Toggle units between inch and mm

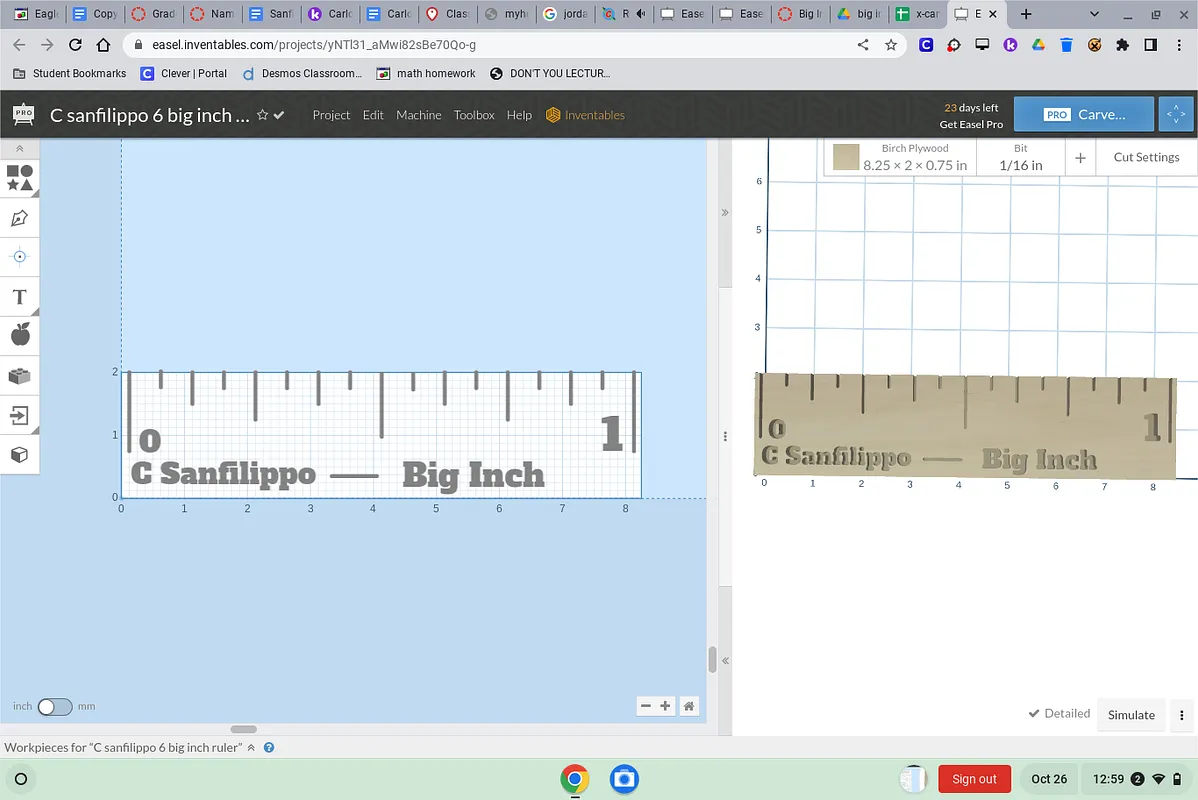pos(55,707)
